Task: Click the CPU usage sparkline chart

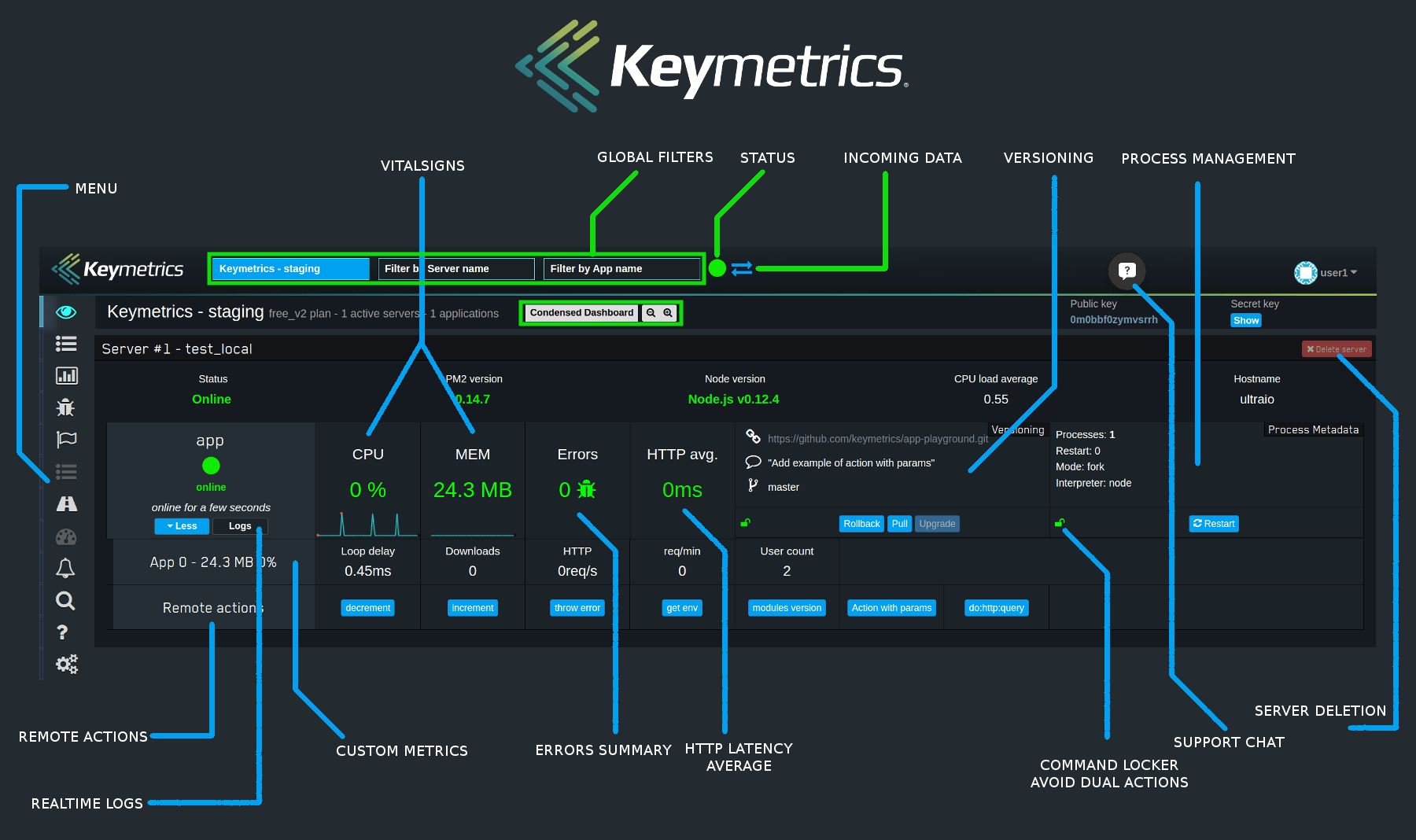Action: click(368, 523)
